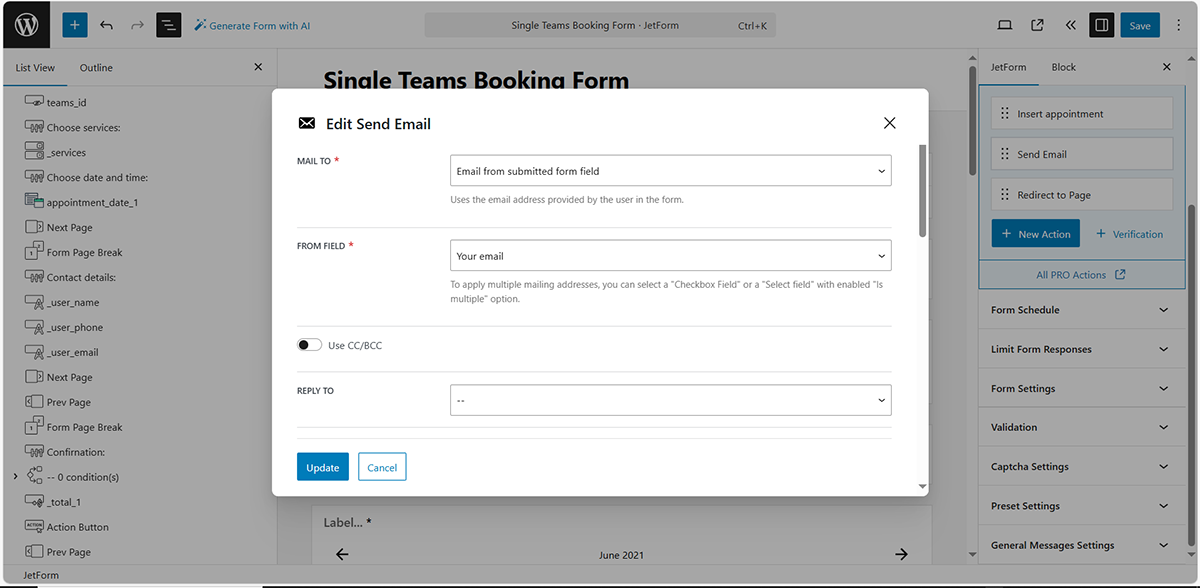1200x588 pixels.
Task: Select the _services block icon
Action: 34,152
